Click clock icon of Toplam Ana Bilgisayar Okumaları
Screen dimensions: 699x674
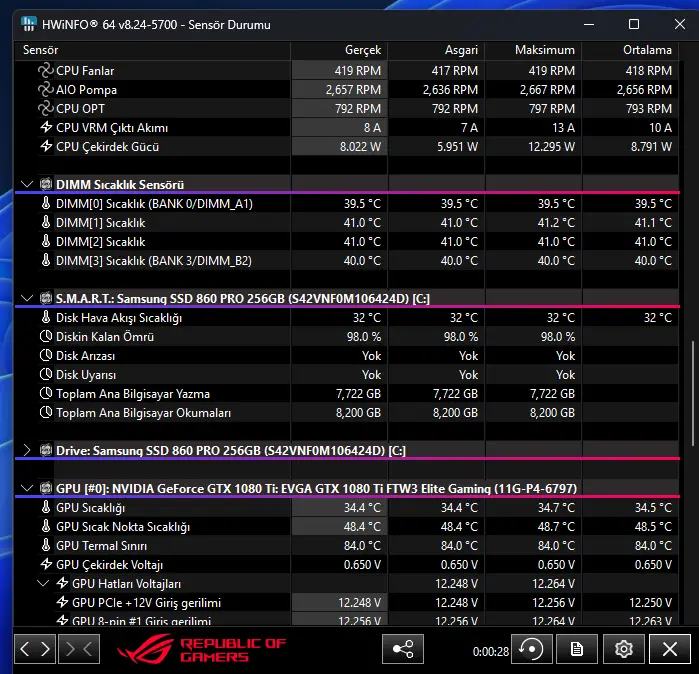pos(46,413)
